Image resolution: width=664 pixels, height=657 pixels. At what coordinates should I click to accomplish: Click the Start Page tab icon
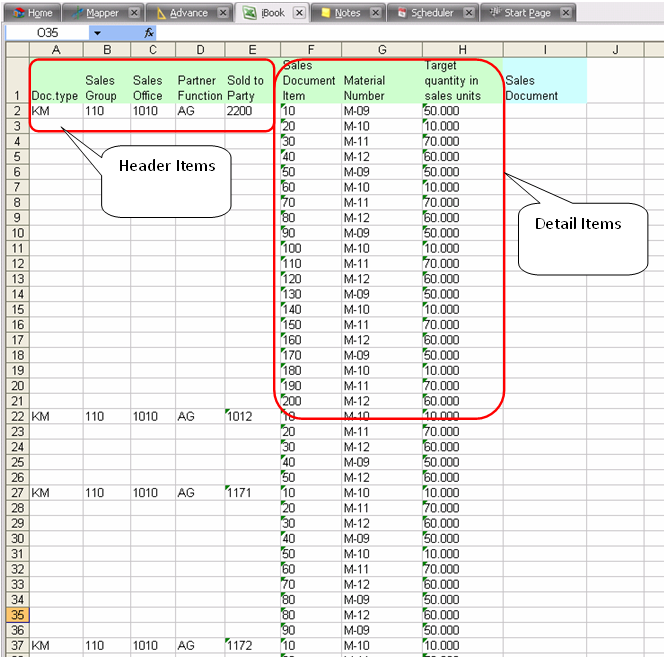[x=494, y=13]
